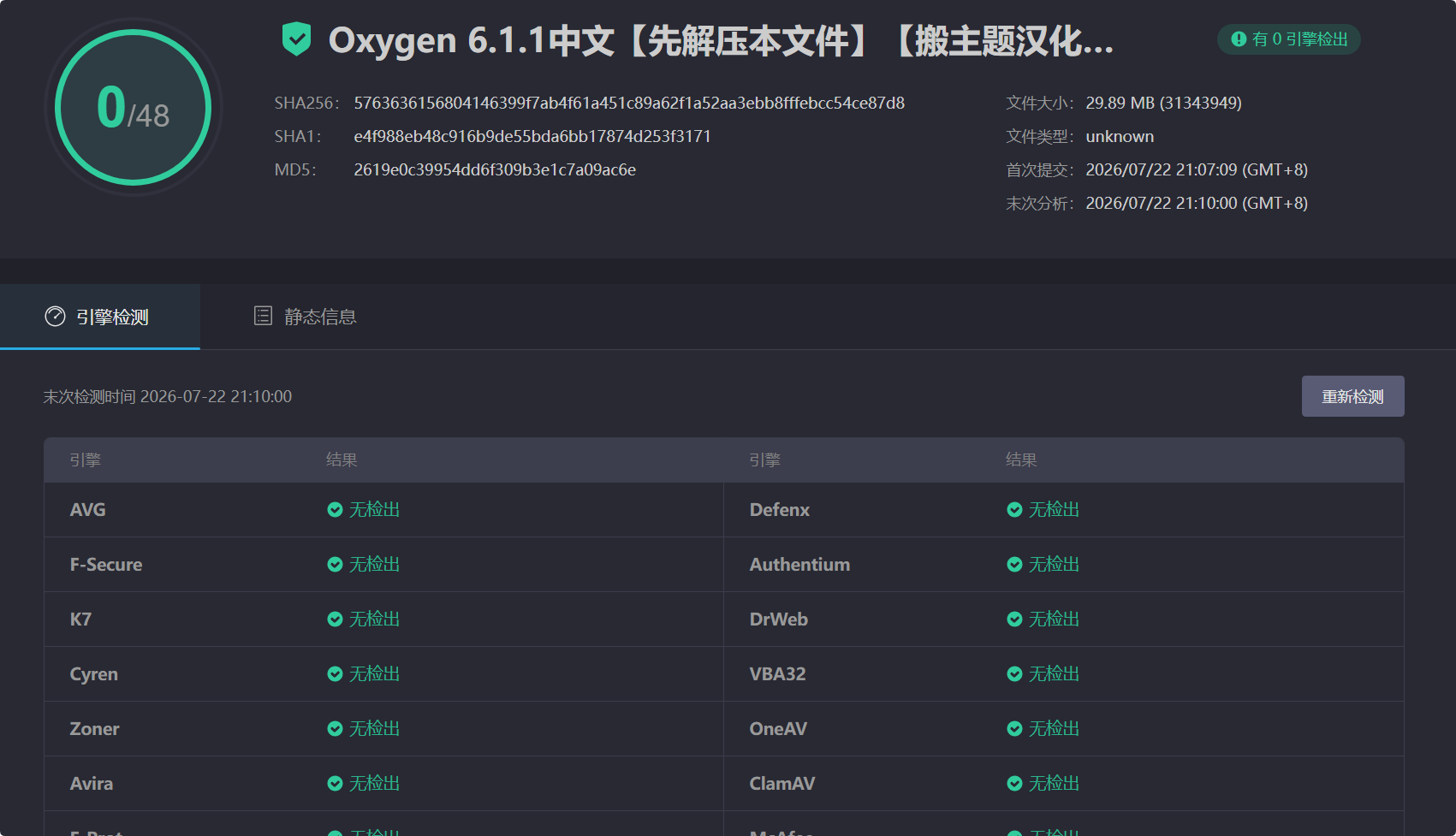The height and width of the screenshot is (836, 1456).
Task: Click green check icon in K7 row
Action: pyautogui.click(x=335, y=620)
